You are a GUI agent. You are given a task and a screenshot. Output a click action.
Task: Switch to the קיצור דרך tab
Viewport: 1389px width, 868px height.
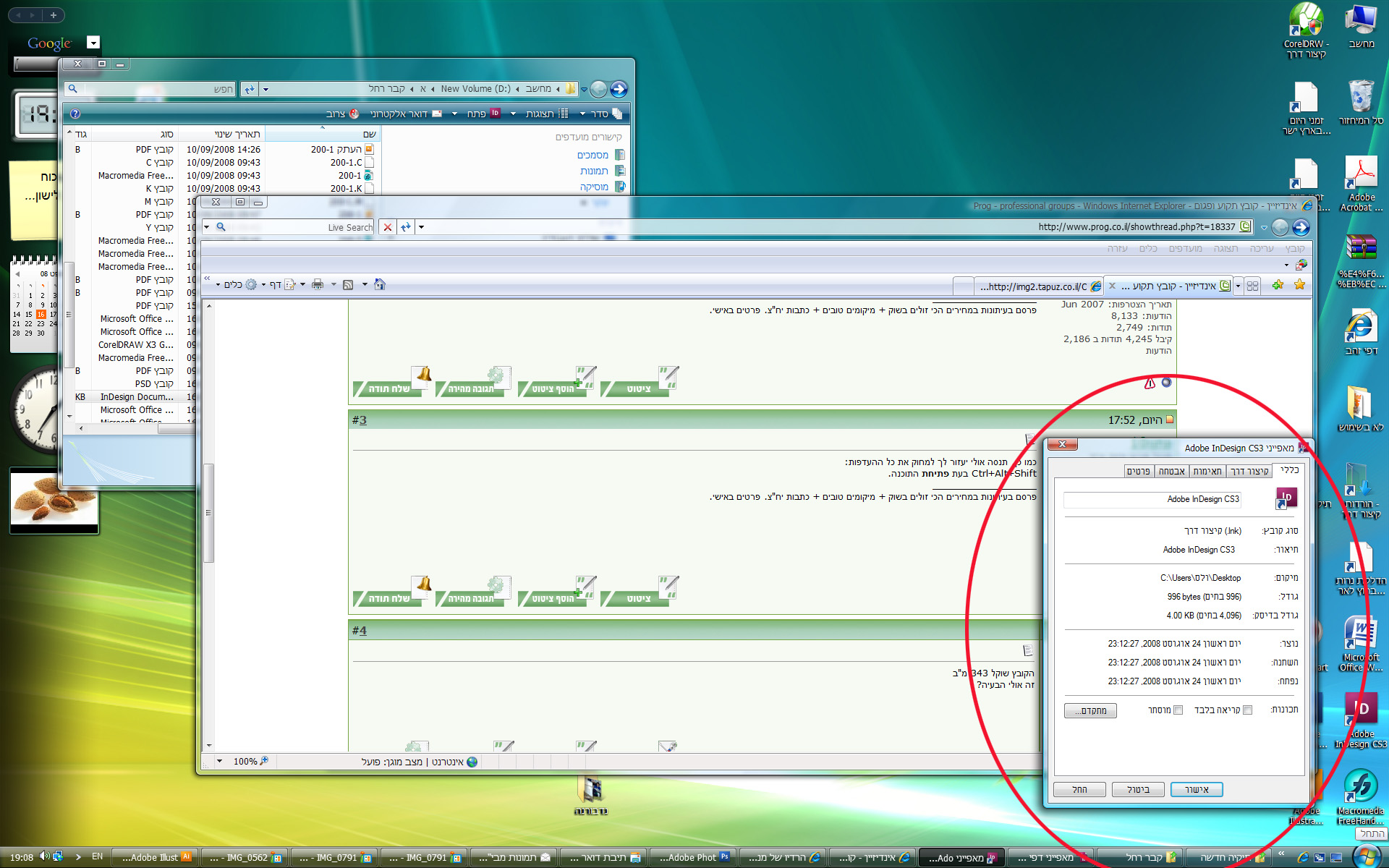1249,471
